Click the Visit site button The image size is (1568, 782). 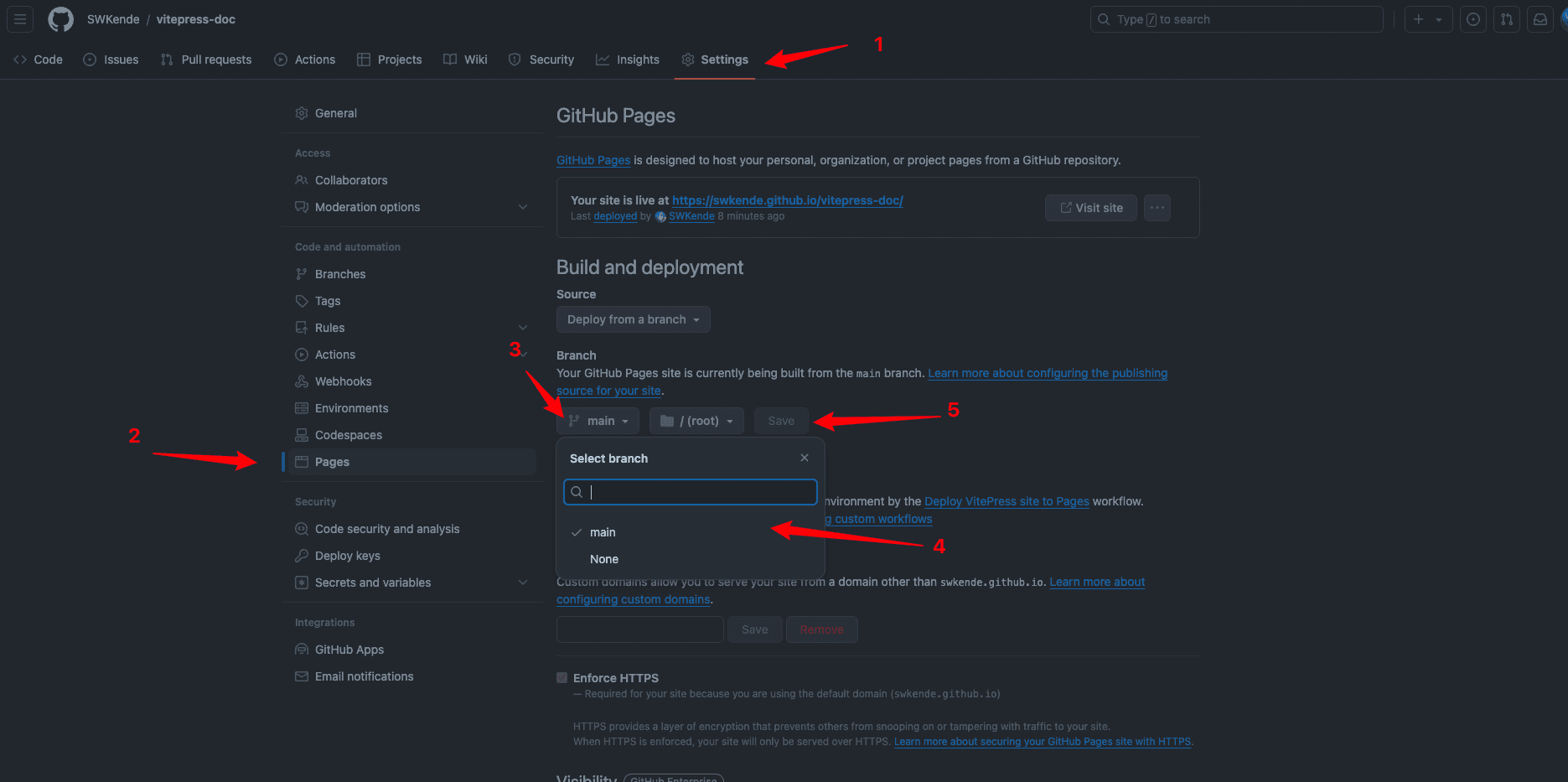coord(1090,207)
